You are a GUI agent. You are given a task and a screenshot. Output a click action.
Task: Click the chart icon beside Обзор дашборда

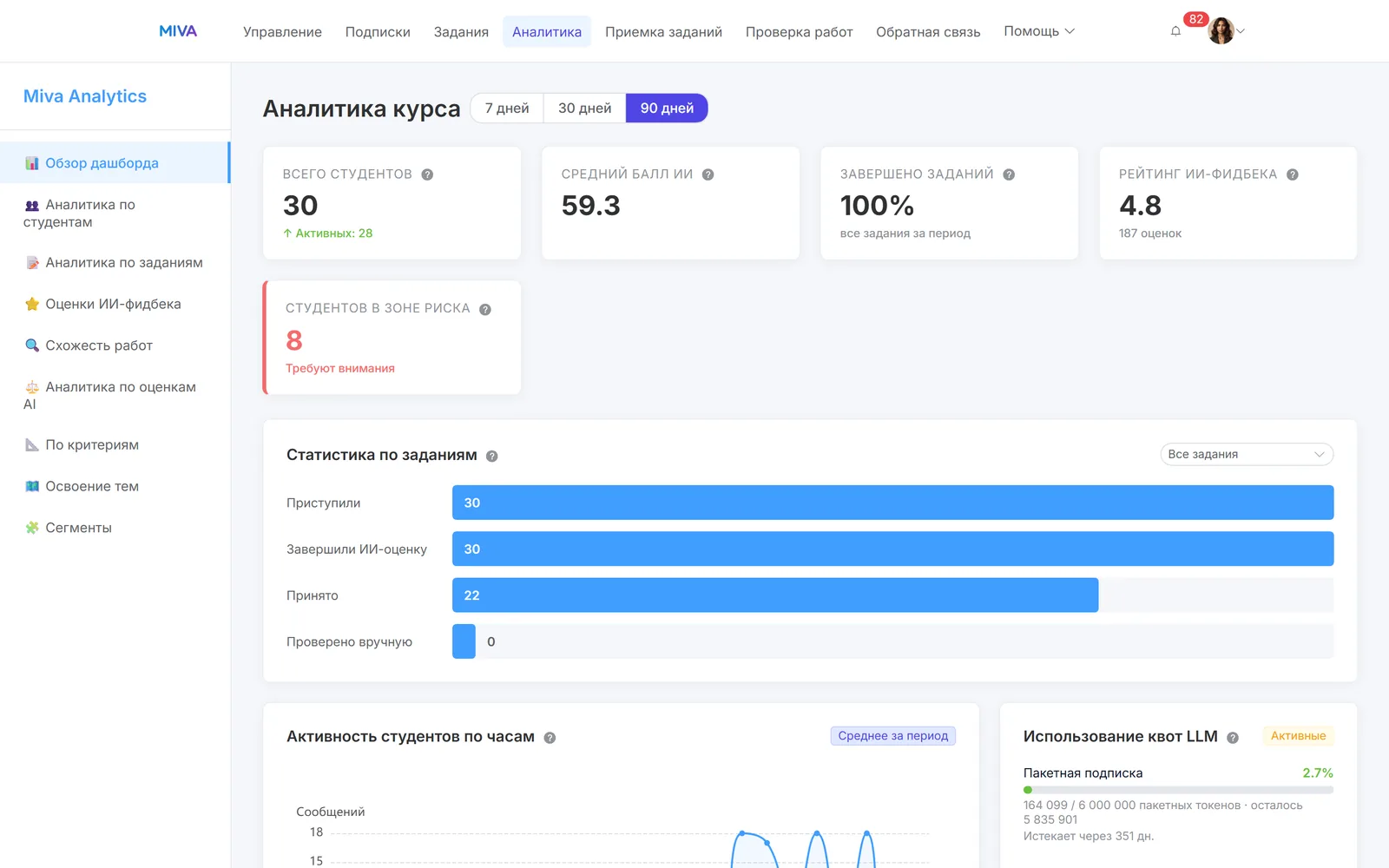tap(32, 163)
